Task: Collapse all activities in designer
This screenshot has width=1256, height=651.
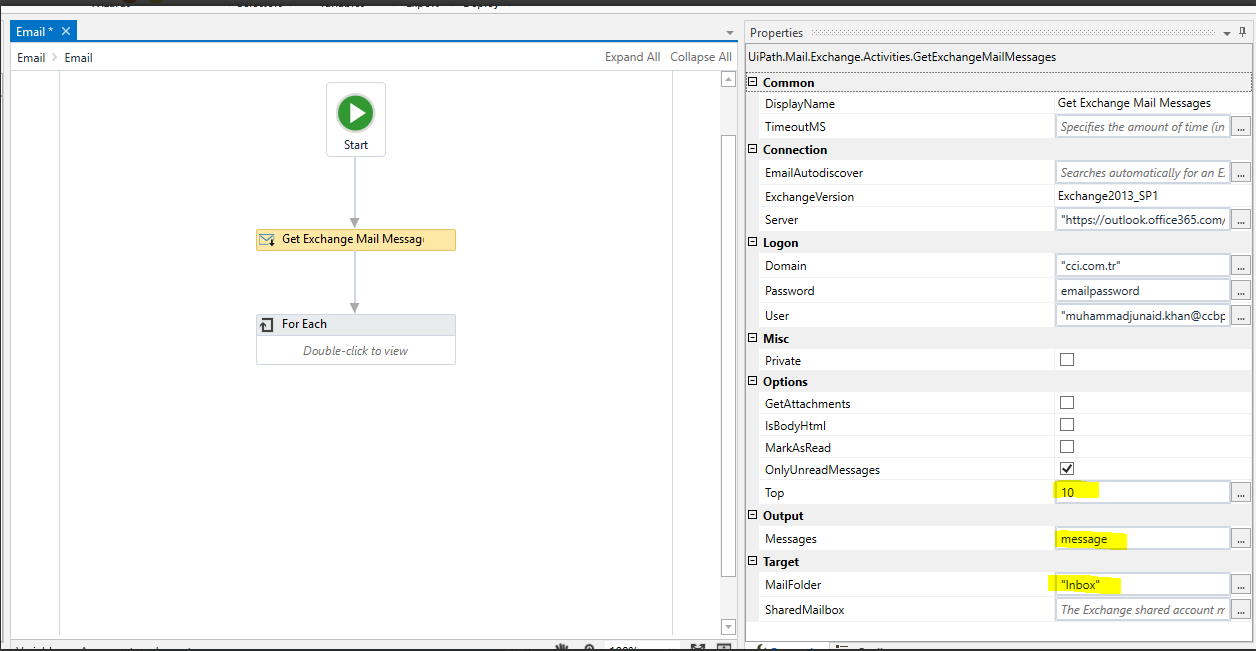Action: (x=701, y=57)
